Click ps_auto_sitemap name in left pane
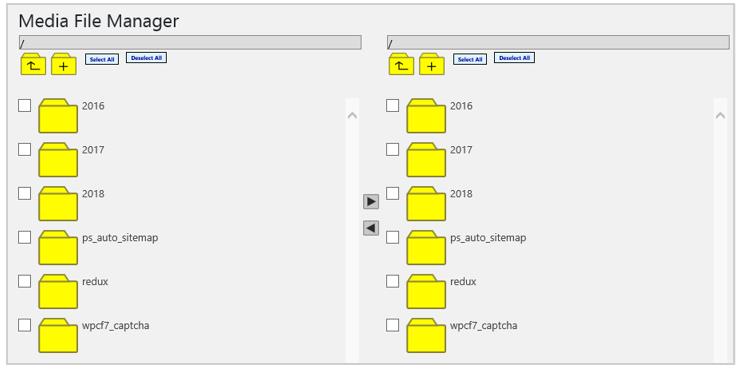This screenshot has width=740, height=371. coord(120,238)
